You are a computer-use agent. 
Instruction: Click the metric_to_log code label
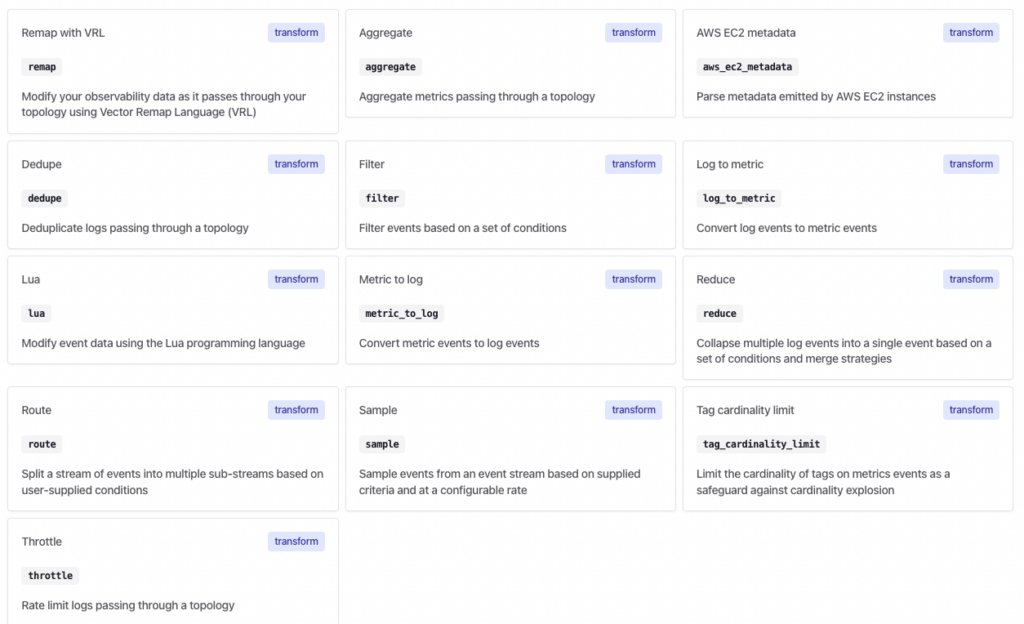coord(402,313)
